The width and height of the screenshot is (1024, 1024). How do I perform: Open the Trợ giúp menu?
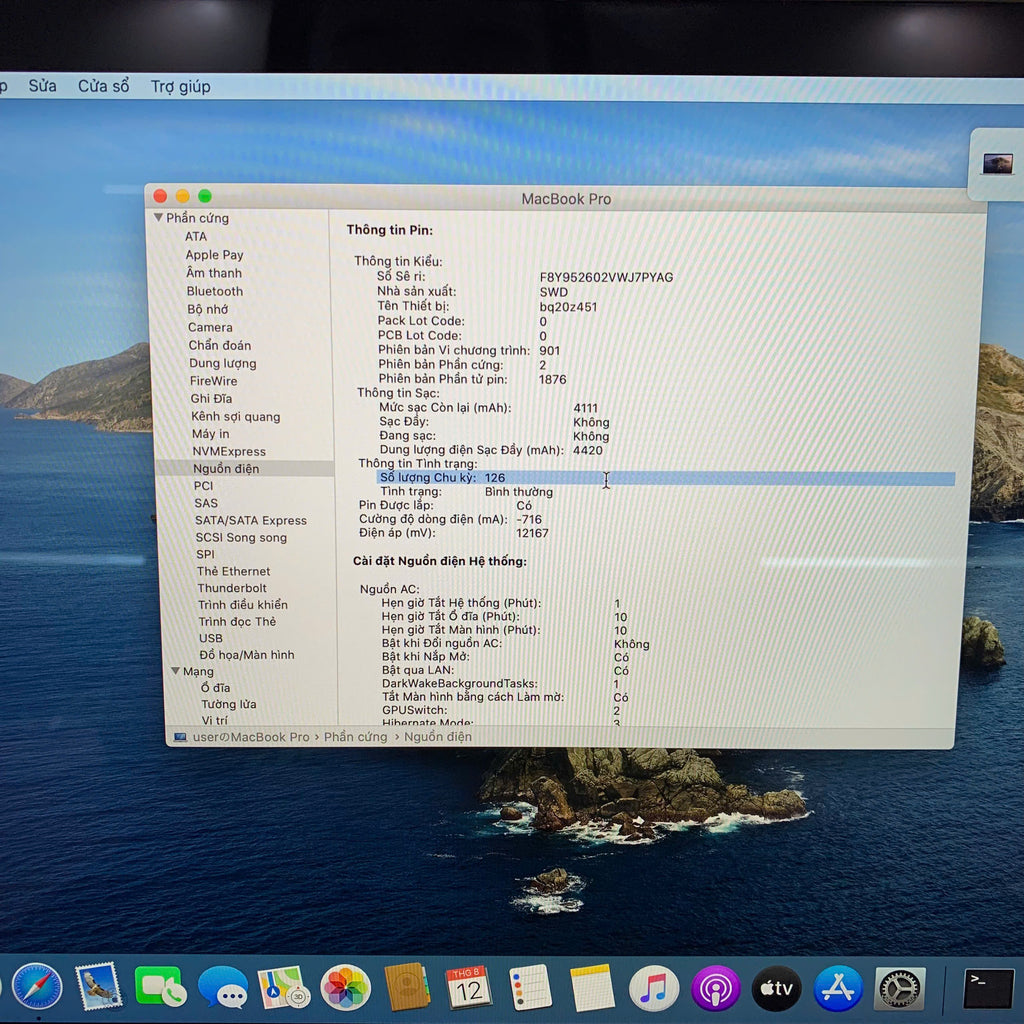tap(180, 87)
